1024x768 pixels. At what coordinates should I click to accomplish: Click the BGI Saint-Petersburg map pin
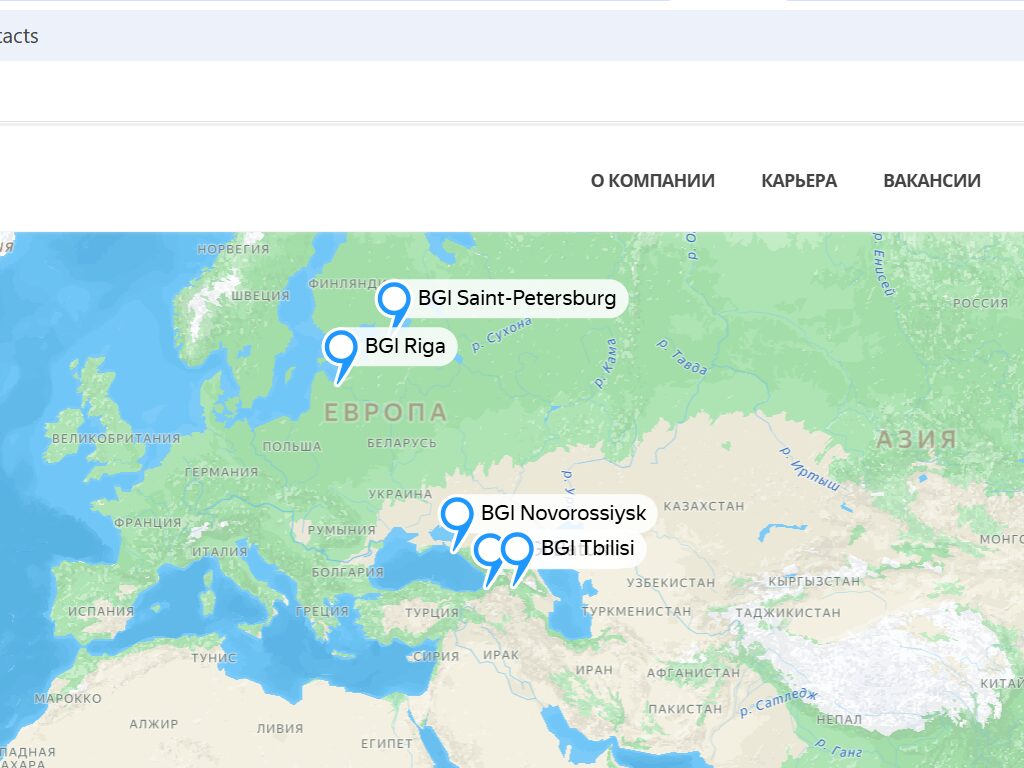394,299
